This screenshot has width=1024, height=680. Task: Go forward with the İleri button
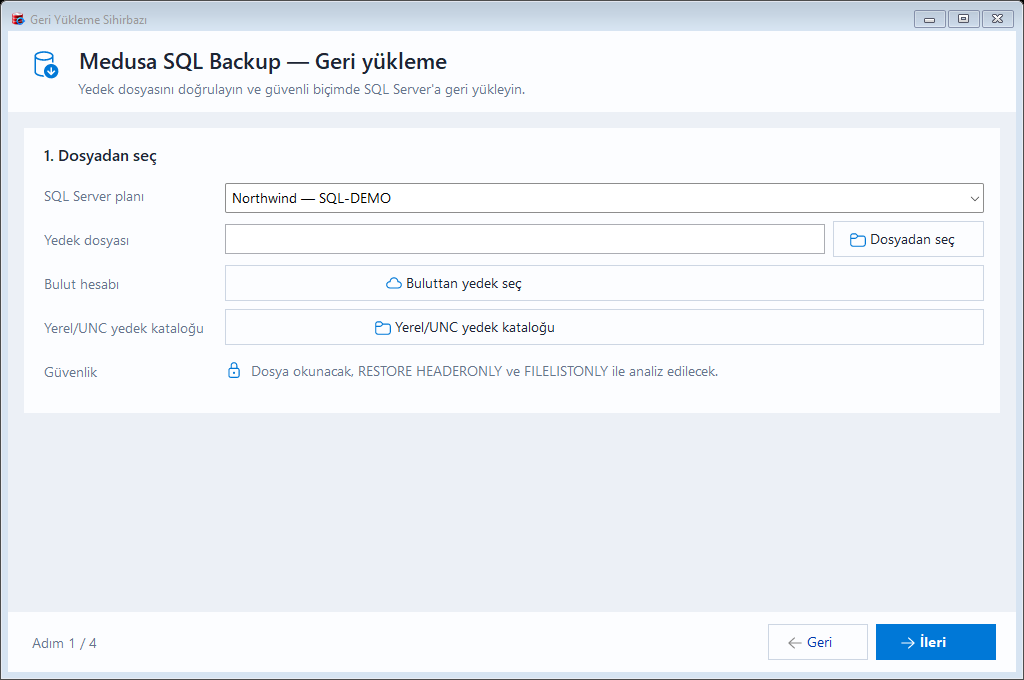[x=935, y=642]
